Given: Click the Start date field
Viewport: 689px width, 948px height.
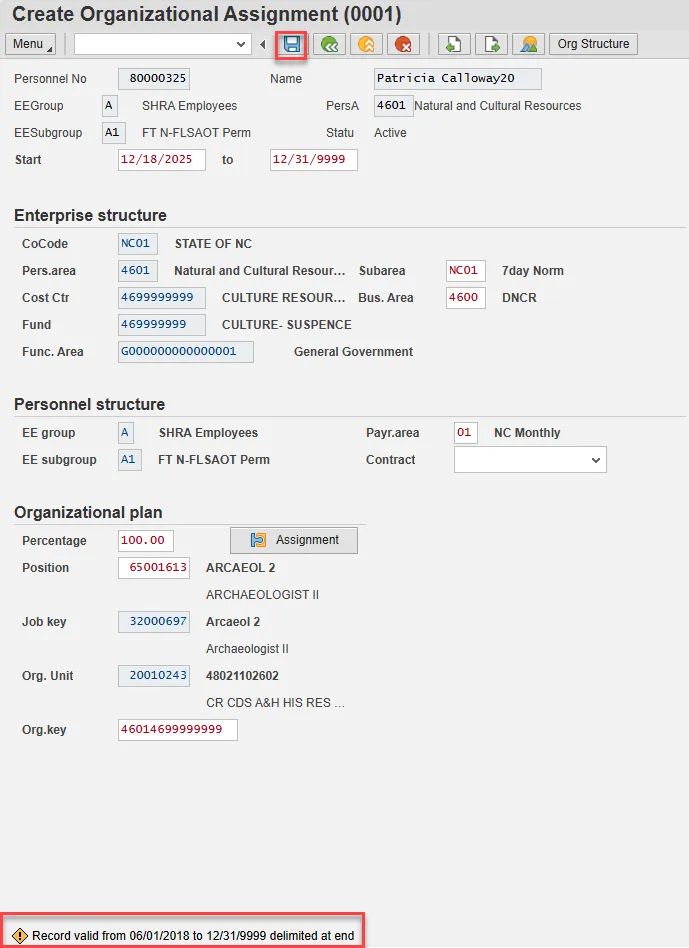Looking at the screenshot, I should pyautogui.click(x=161, y=160).
